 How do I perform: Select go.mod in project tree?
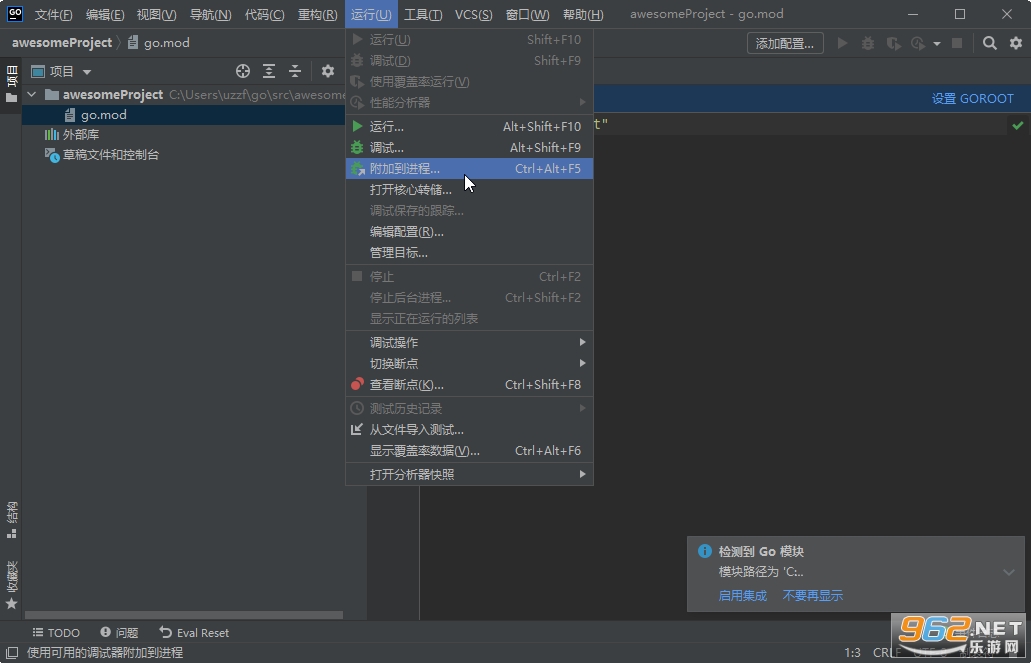[104, 115]
